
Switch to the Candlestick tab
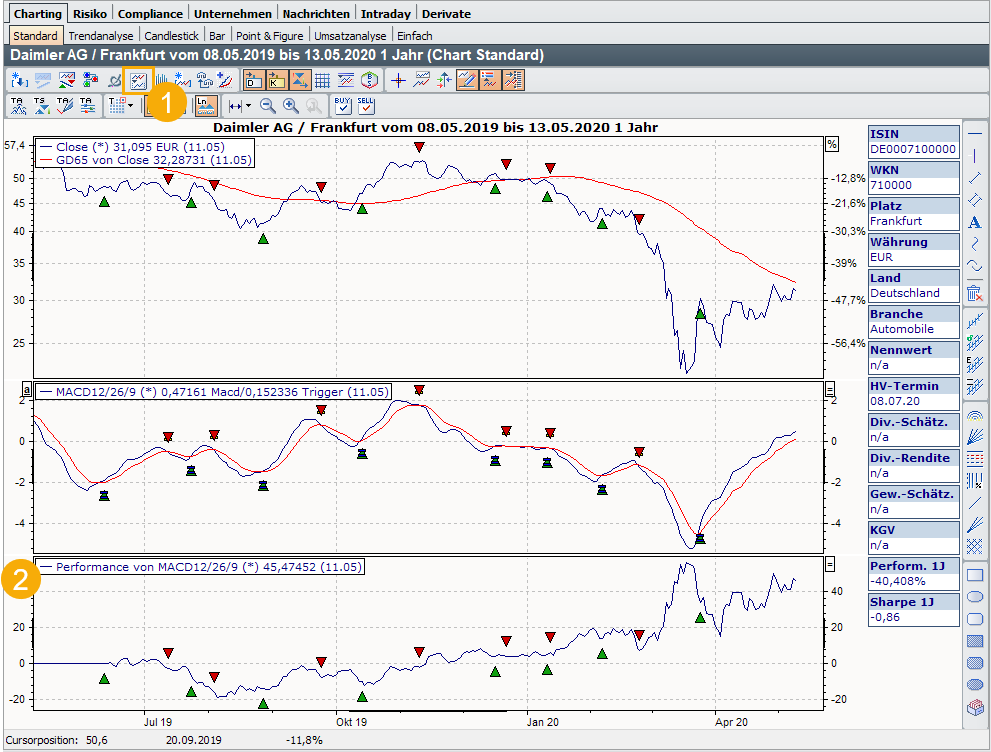coord(174,36)
